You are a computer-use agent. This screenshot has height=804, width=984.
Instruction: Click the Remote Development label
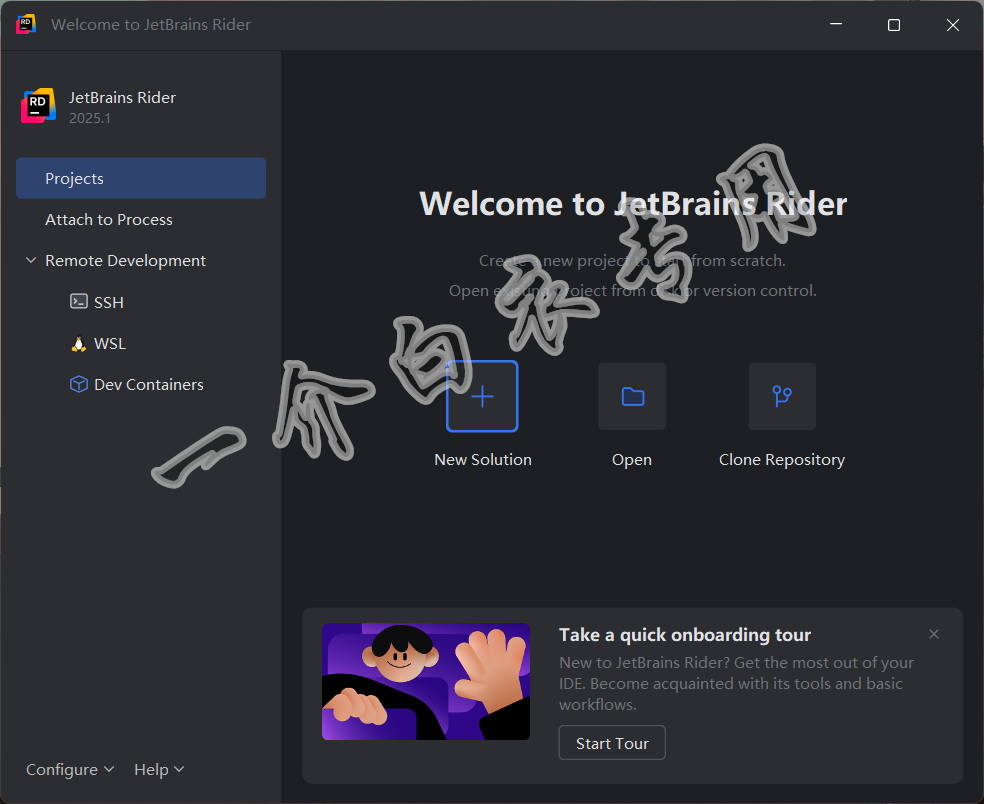click(126, 260)
